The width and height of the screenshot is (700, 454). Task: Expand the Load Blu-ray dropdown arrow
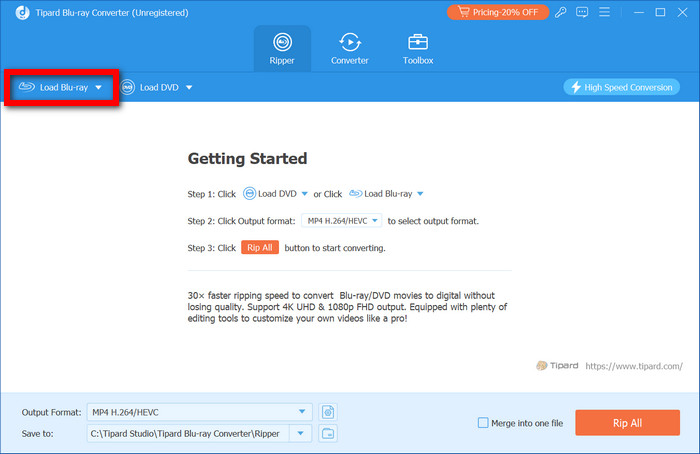[98, 88]
